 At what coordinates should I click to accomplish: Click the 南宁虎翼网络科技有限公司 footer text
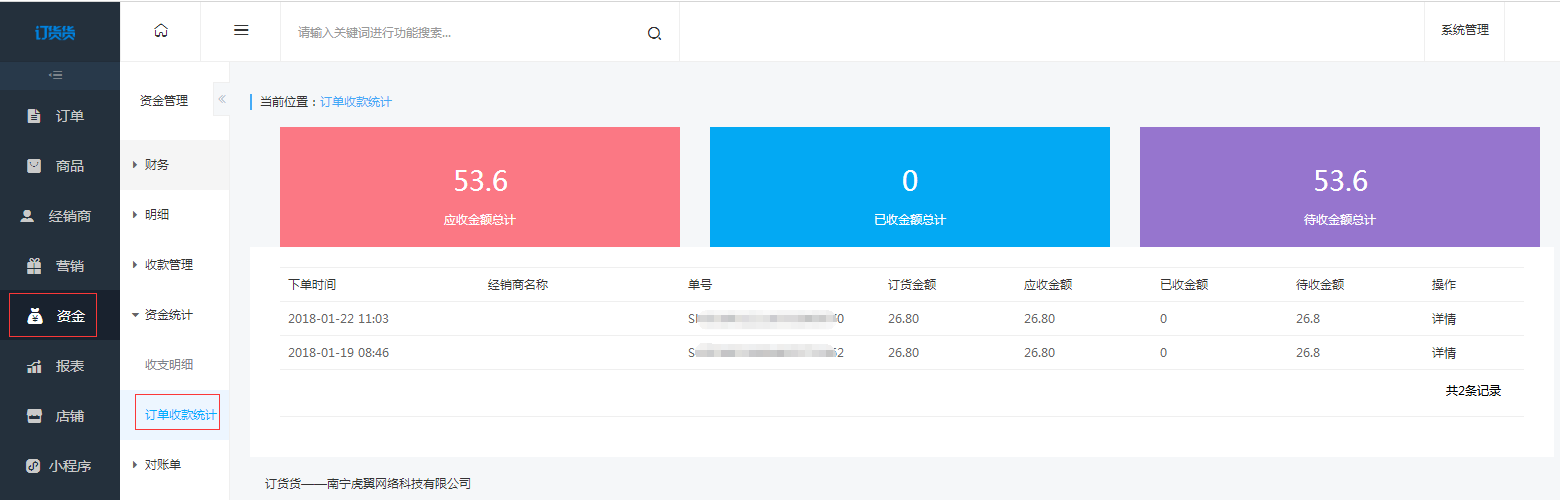pos(399,484)
